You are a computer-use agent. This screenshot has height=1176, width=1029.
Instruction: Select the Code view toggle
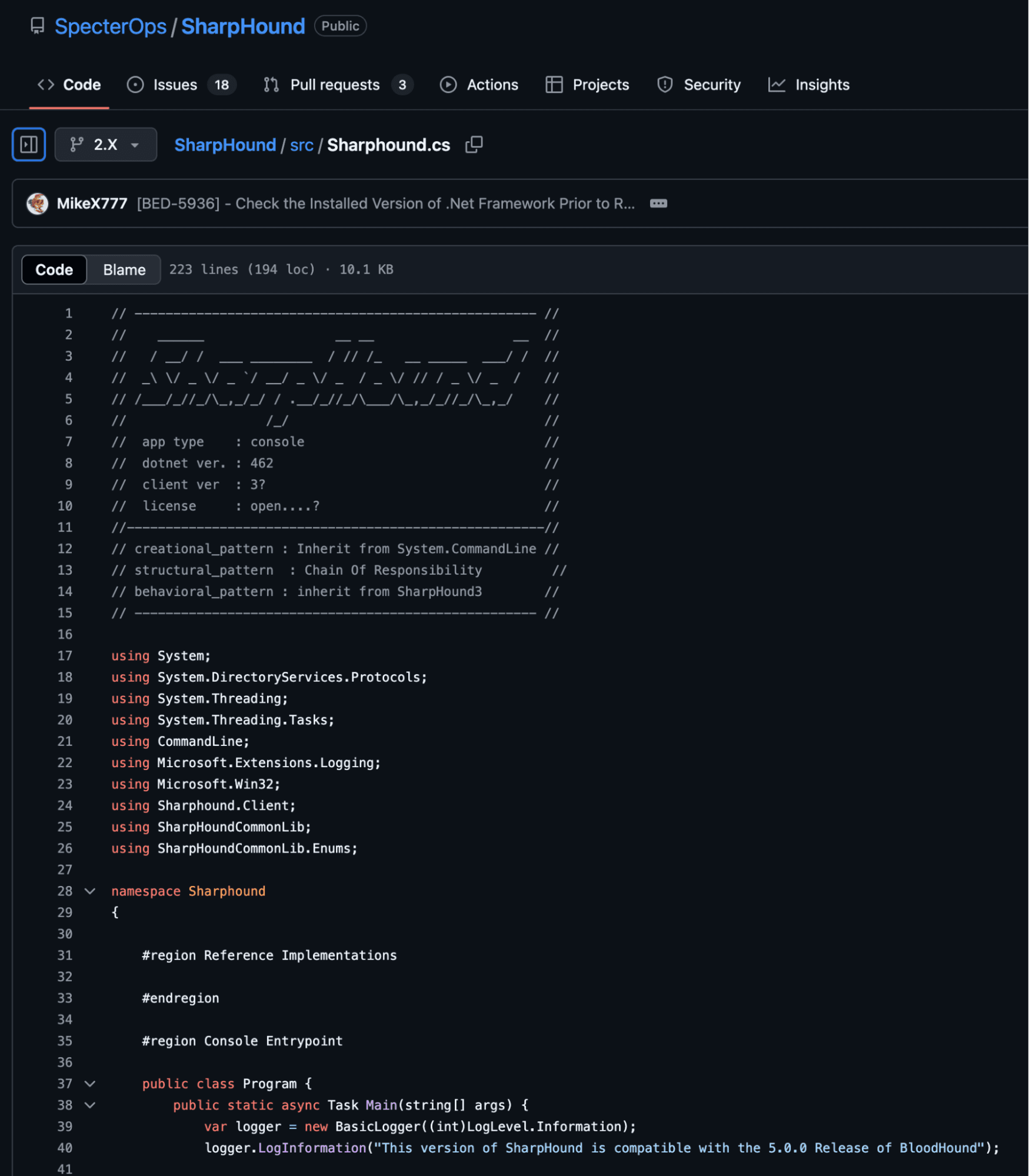54,269
